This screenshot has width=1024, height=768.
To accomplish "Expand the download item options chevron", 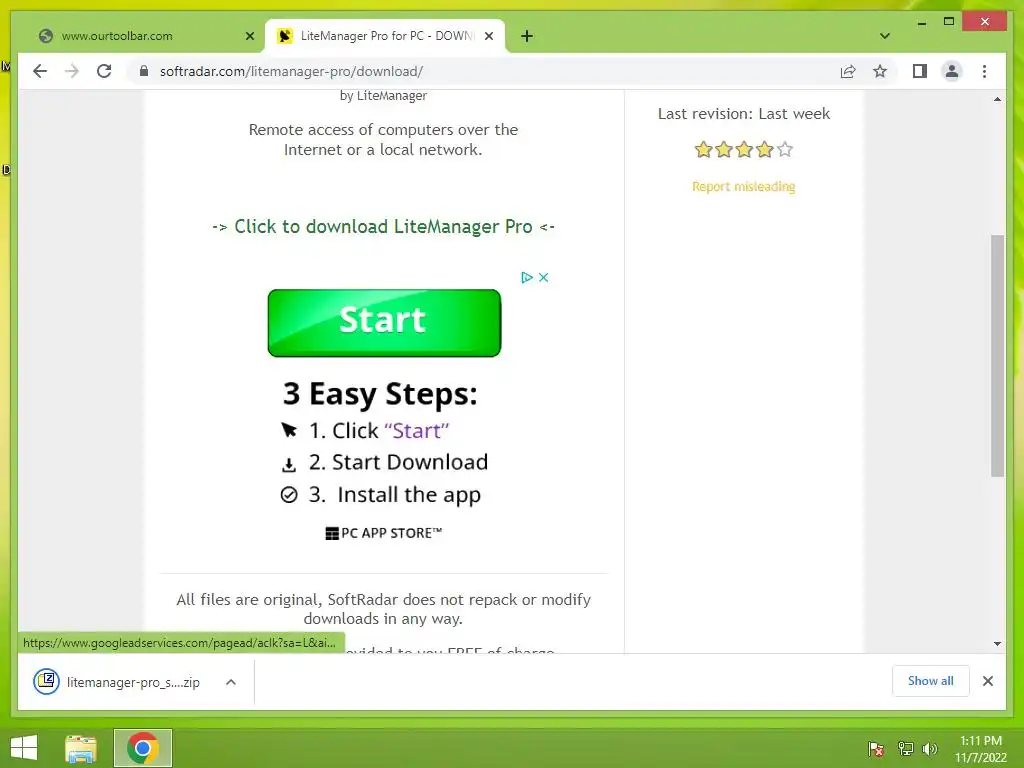I will [x=231, y=682].
